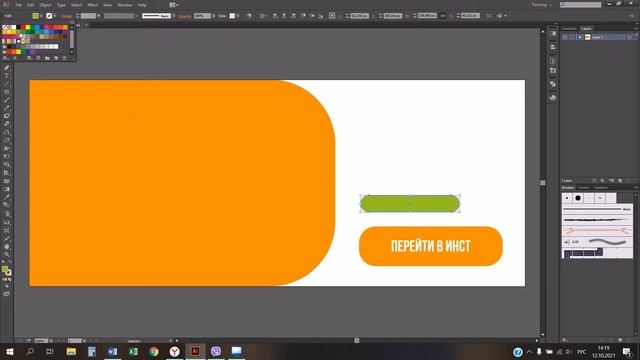Click Locate Object icon in Layers panel
The height and width of the screenshot is (360, 640).
(594, 180)
